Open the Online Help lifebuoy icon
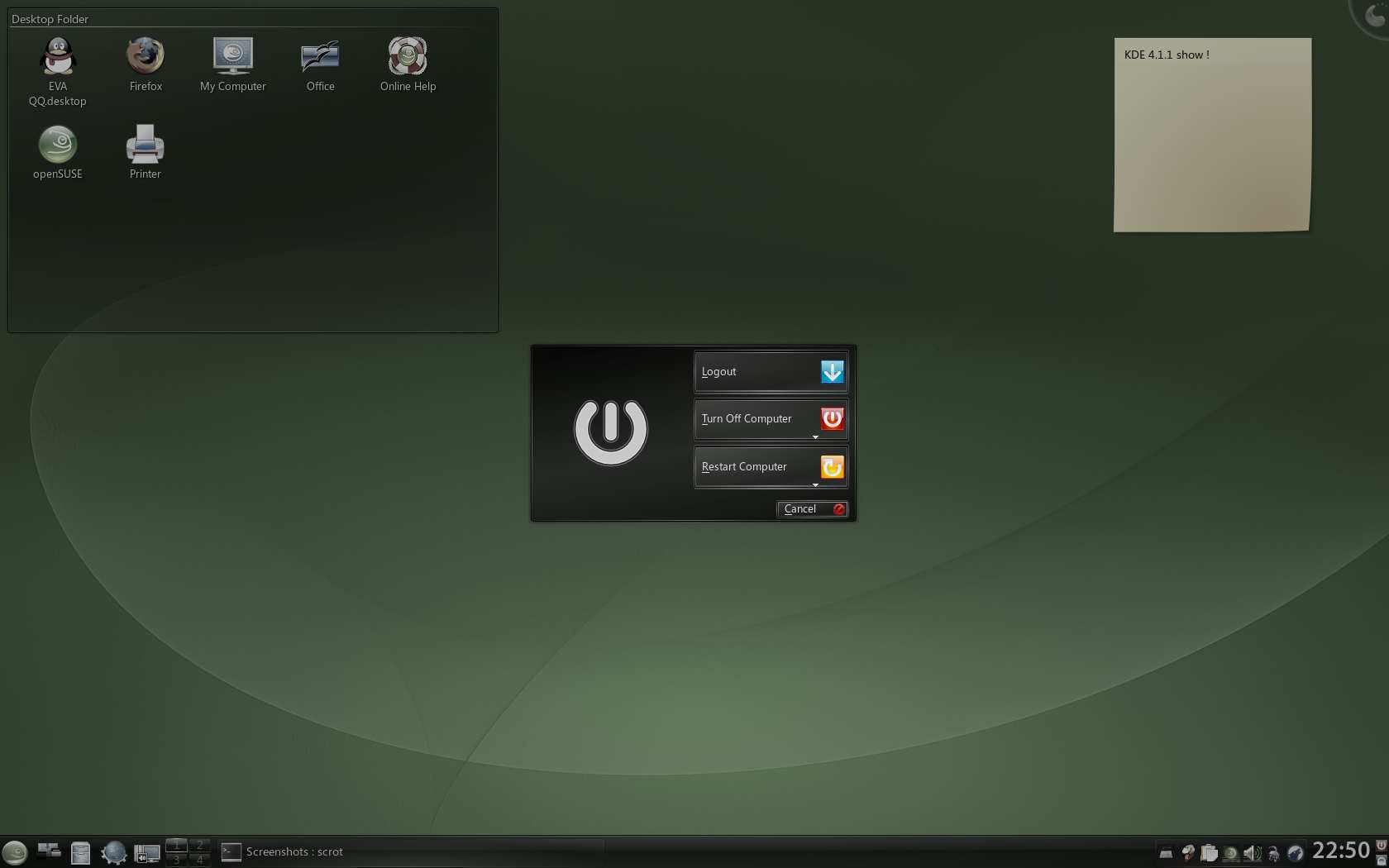 click(408, 64)
